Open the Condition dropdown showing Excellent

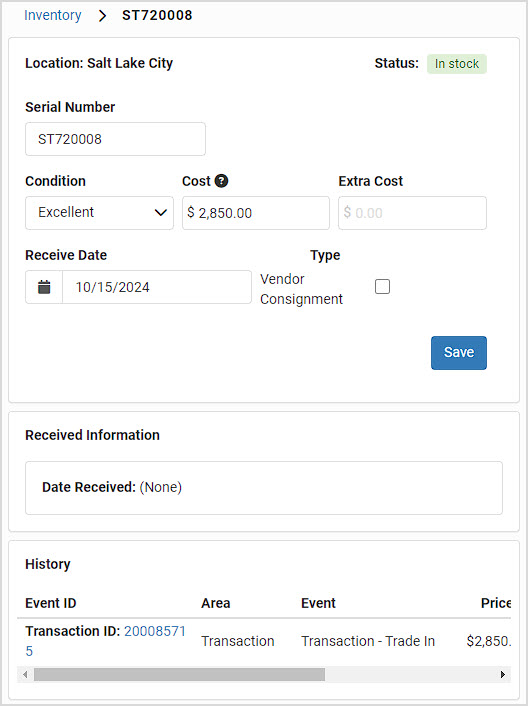pyautogui.click(x=99, y=213)
